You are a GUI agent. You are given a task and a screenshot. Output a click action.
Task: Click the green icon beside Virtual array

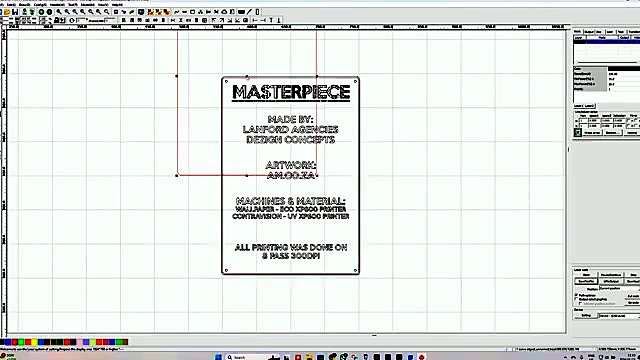tap(578, 133)
